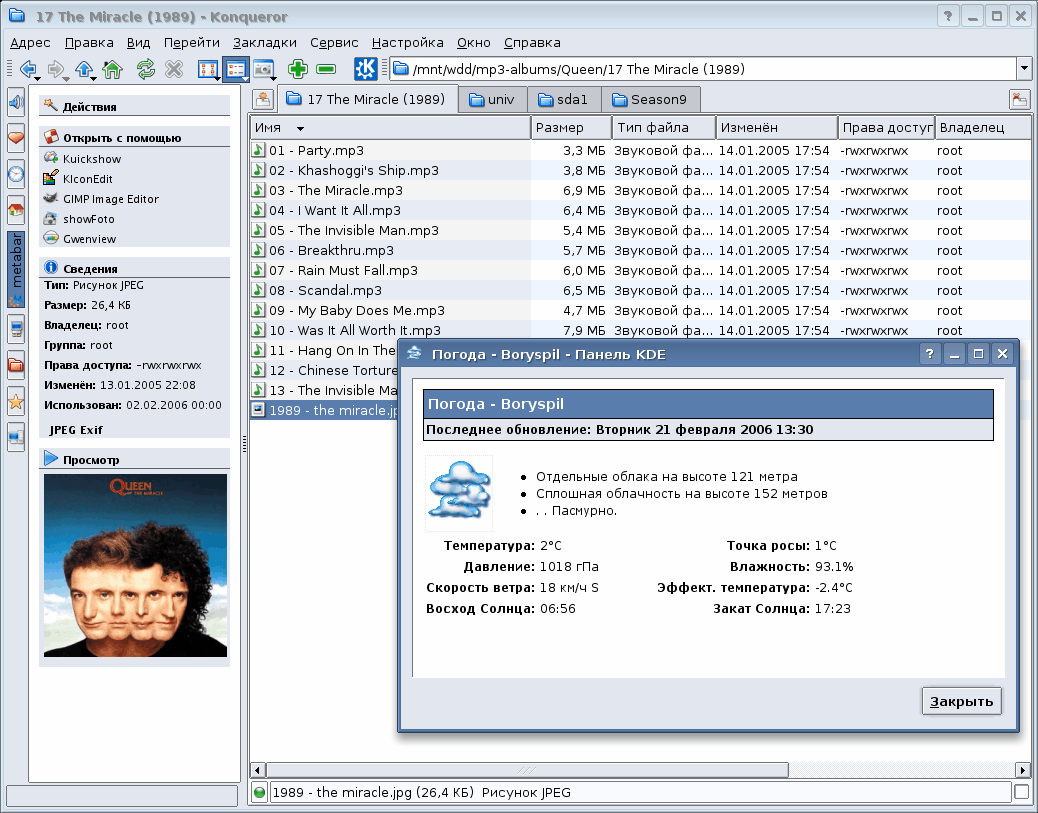Collapse the Просмотр preview section
The image size is (1038, 813).
52,460
